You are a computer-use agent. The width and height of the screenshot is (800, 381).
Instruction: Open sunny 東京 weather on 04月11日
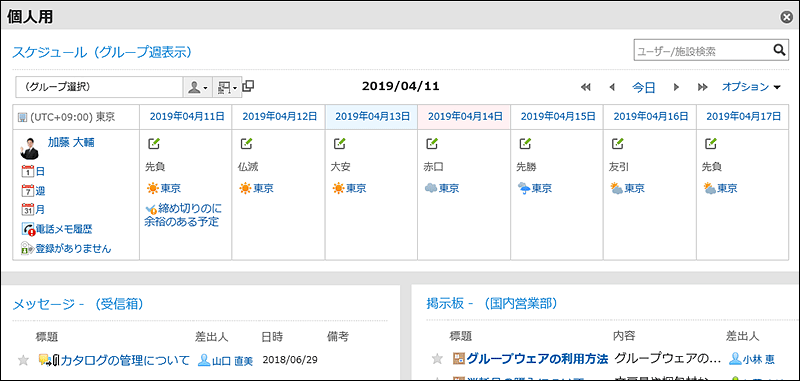click(163, 188)
